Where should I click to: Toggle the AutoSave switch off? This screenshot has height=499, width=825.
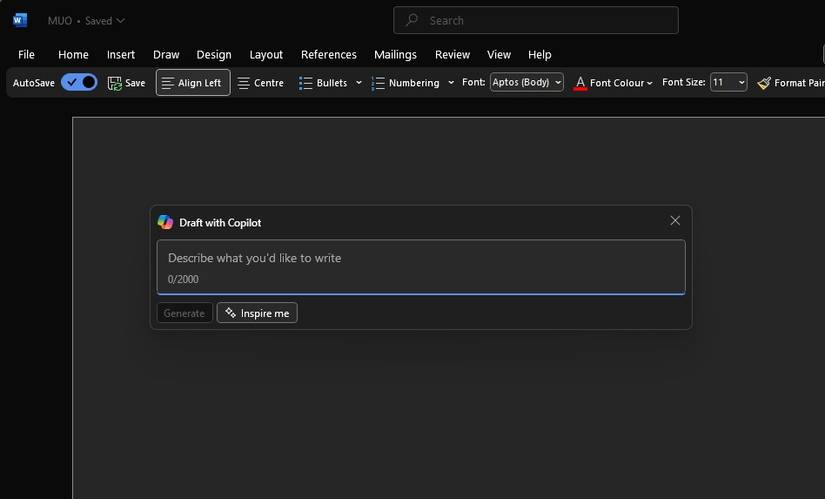click(79, 82)
